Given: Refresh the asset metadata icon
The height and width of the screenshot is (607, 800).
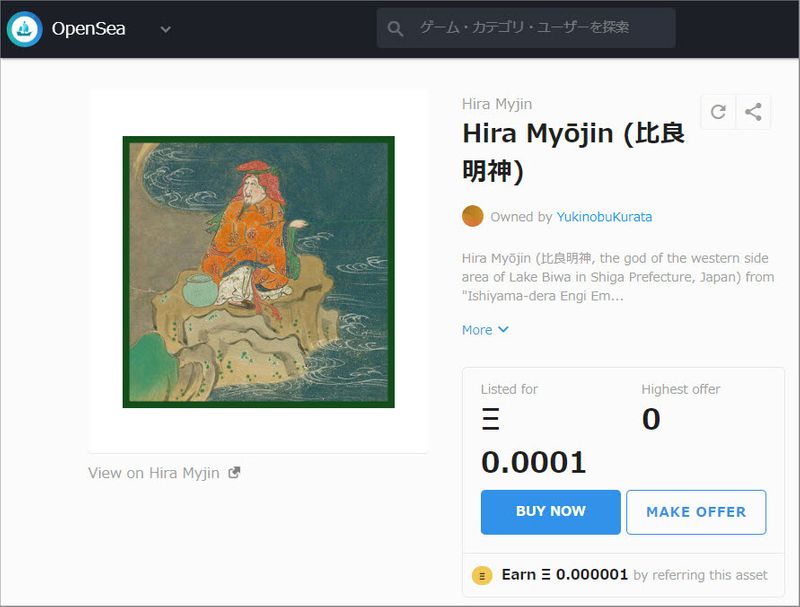Looking at the screenshot, I should pyautogui.click(x=718, y=112).
